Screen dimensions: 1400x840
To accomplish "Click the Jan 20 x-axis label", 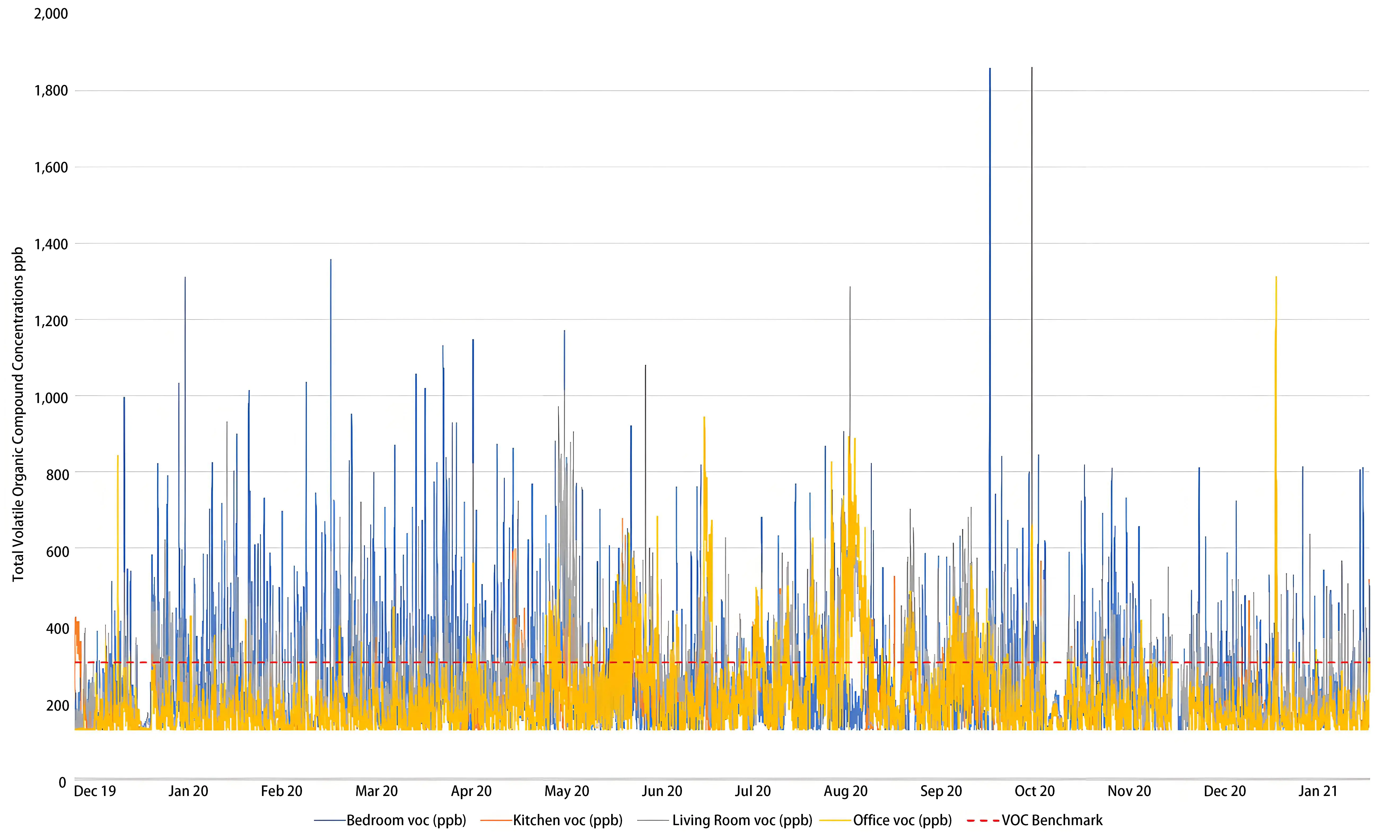I will click(189, 791).
